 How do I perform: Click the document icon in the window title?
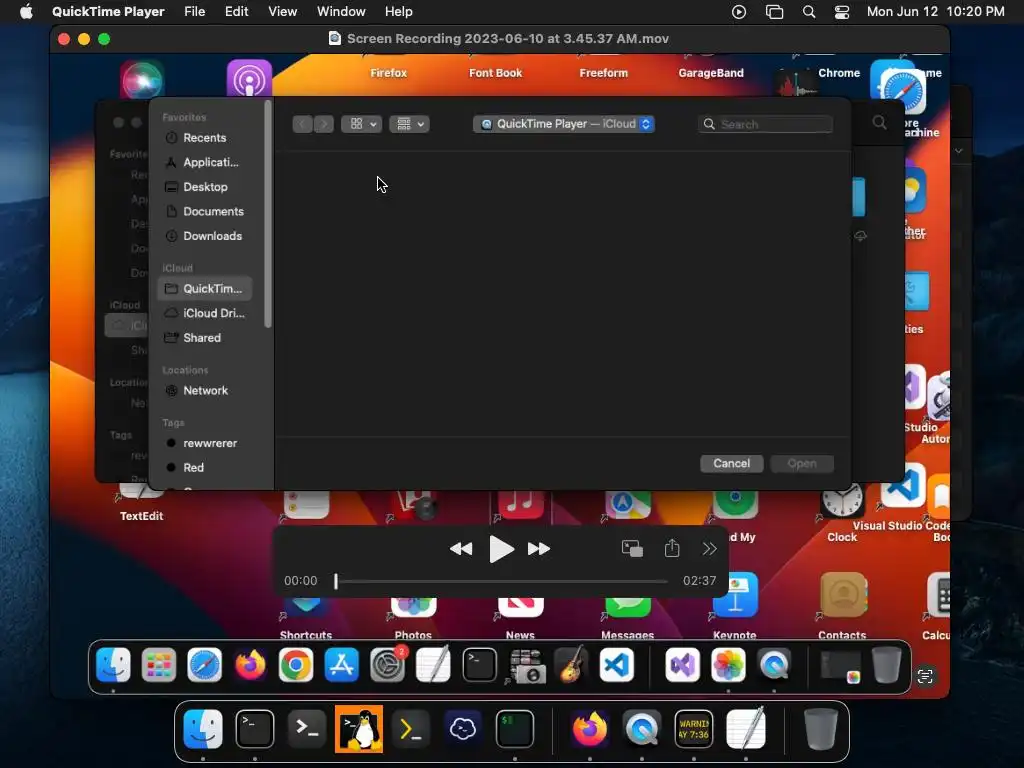(x=334, y=39)
